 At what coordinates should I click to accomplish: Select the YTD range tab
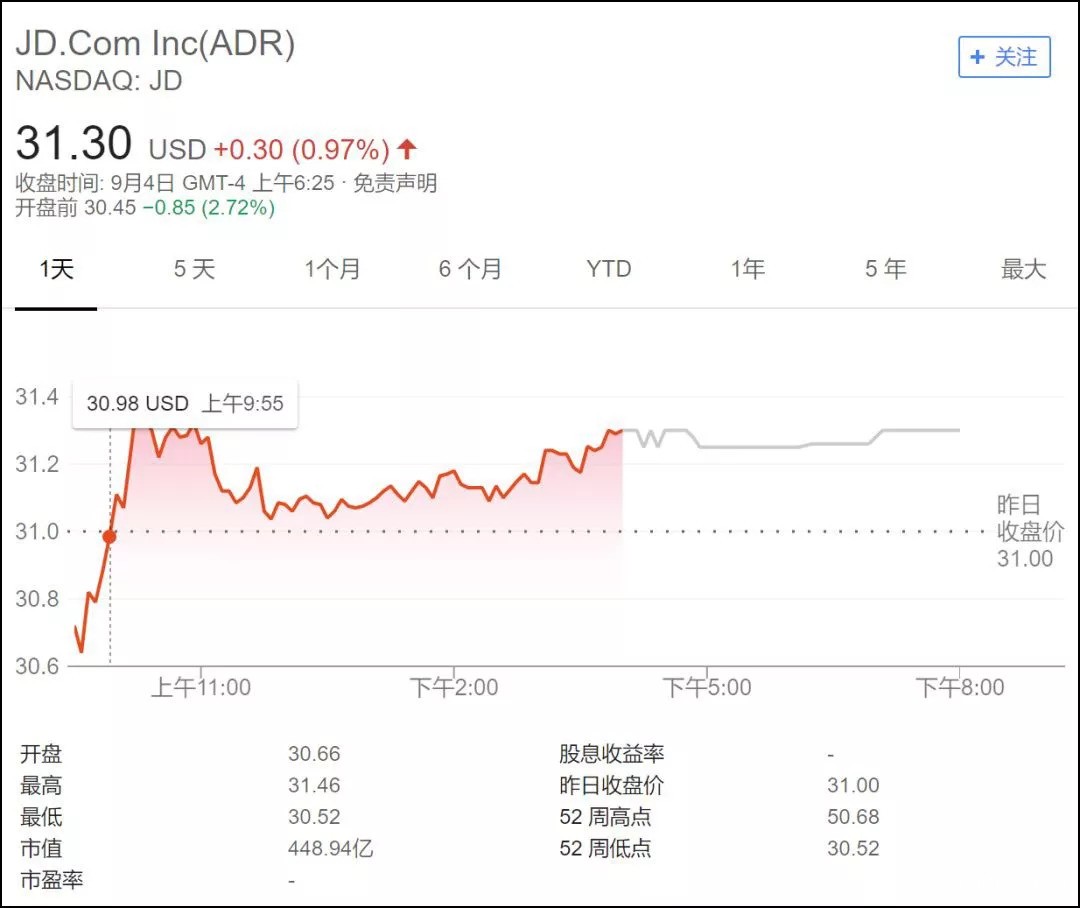[609, 269]
